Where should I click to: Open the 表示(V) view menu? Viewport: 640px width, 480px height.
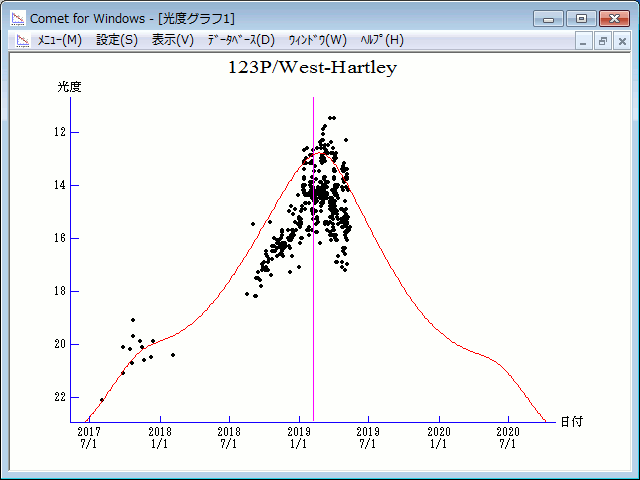[172, 40]
